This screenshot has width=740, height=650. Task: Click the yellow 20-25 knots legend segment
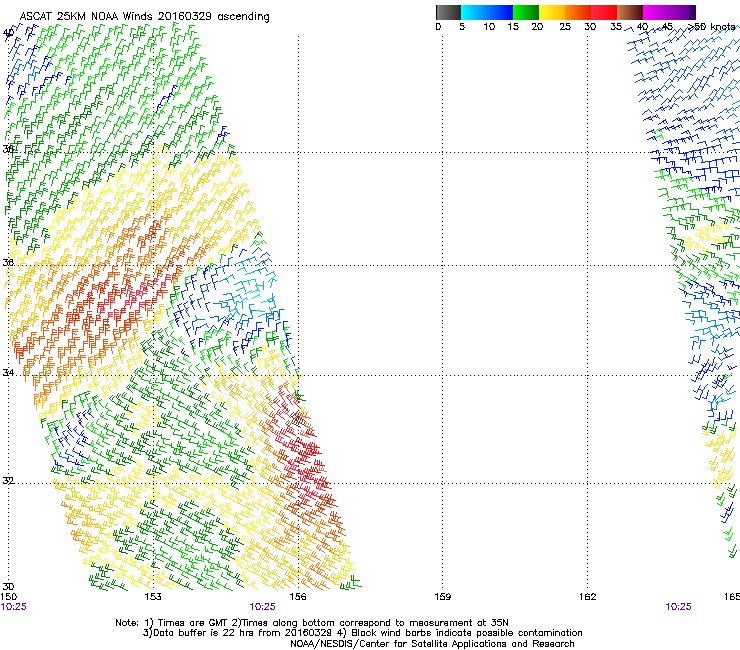(x=552, y=12)
